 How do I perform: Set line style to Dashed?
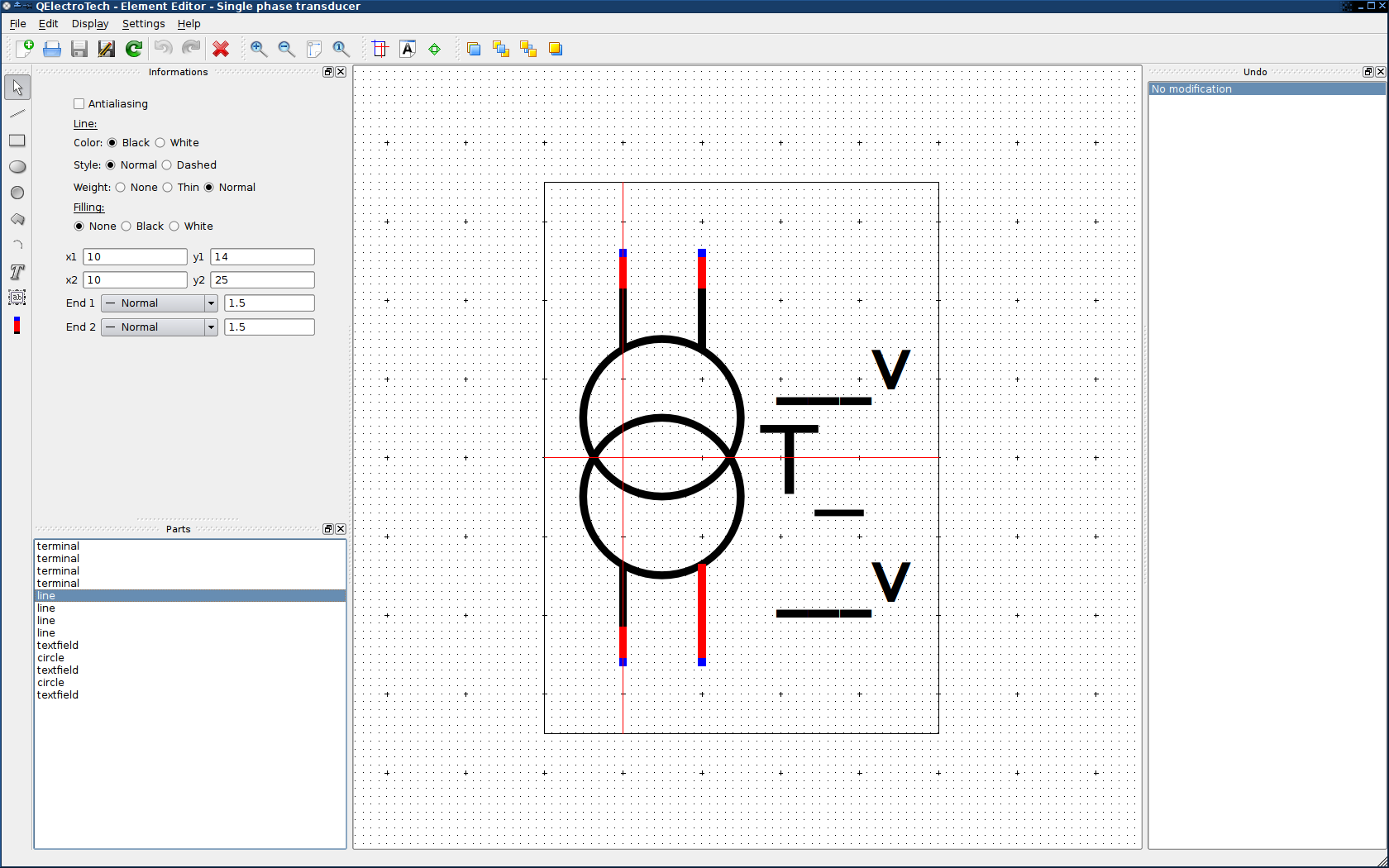click(x=168, y=165)
